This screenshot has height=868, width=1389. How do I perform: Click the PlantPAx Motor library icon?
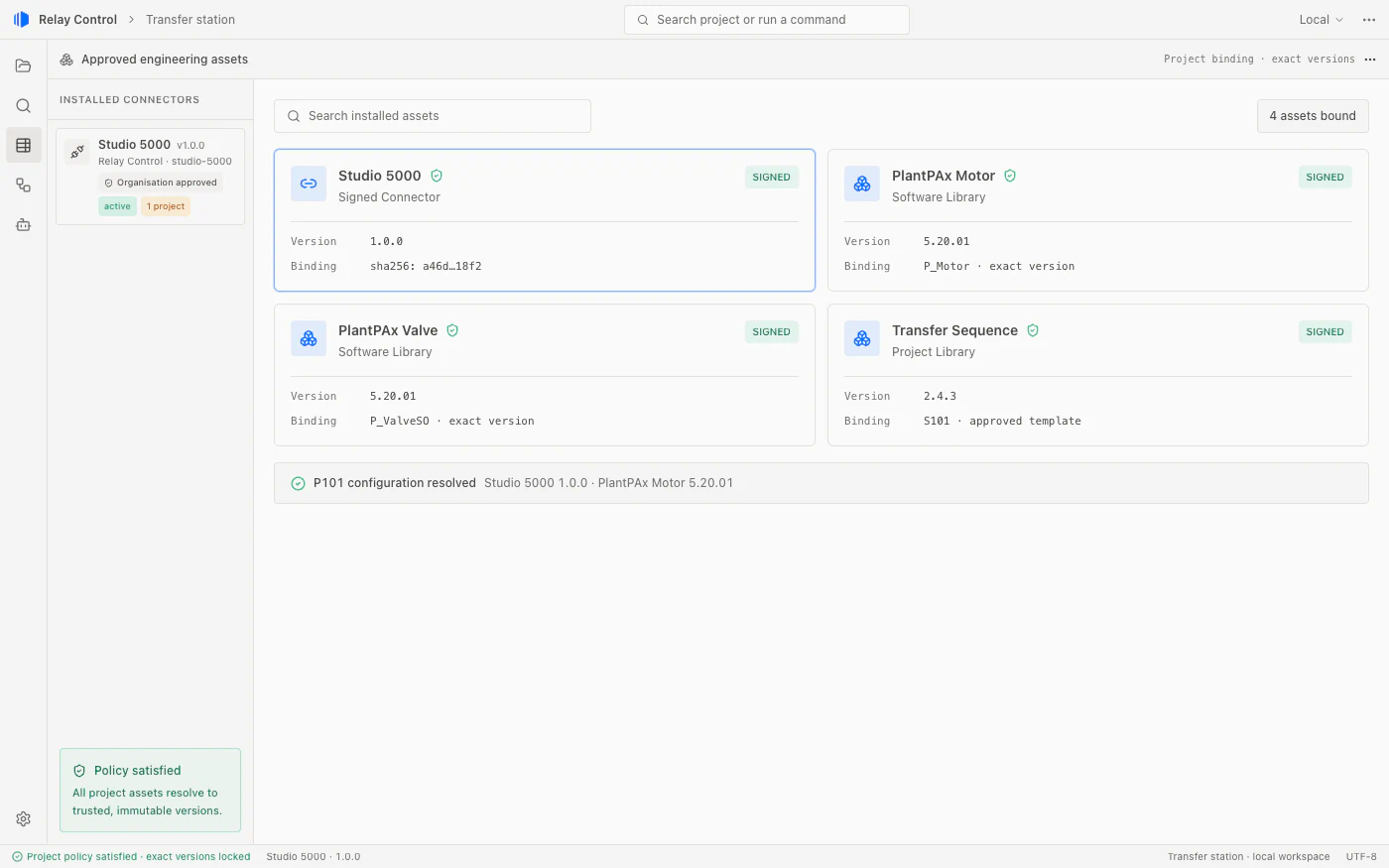point(862,184)
